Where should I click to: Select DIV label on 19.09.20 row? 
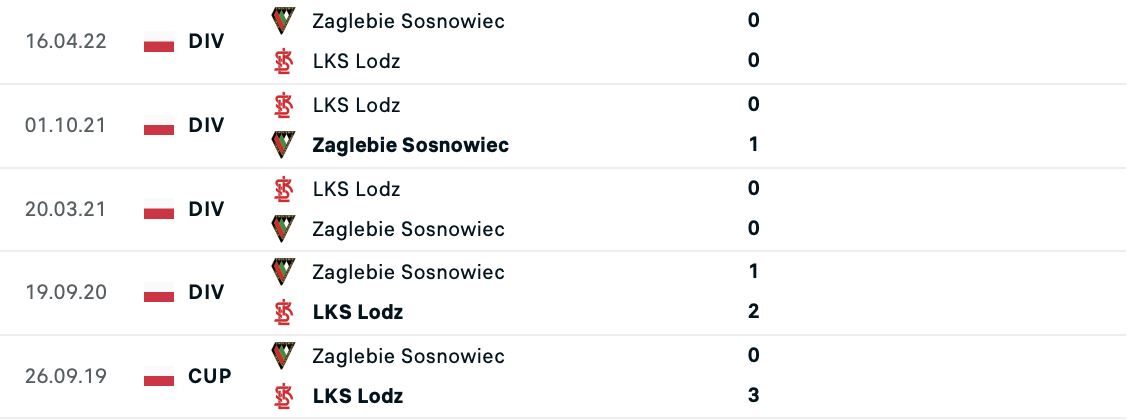tap(206, 293)
